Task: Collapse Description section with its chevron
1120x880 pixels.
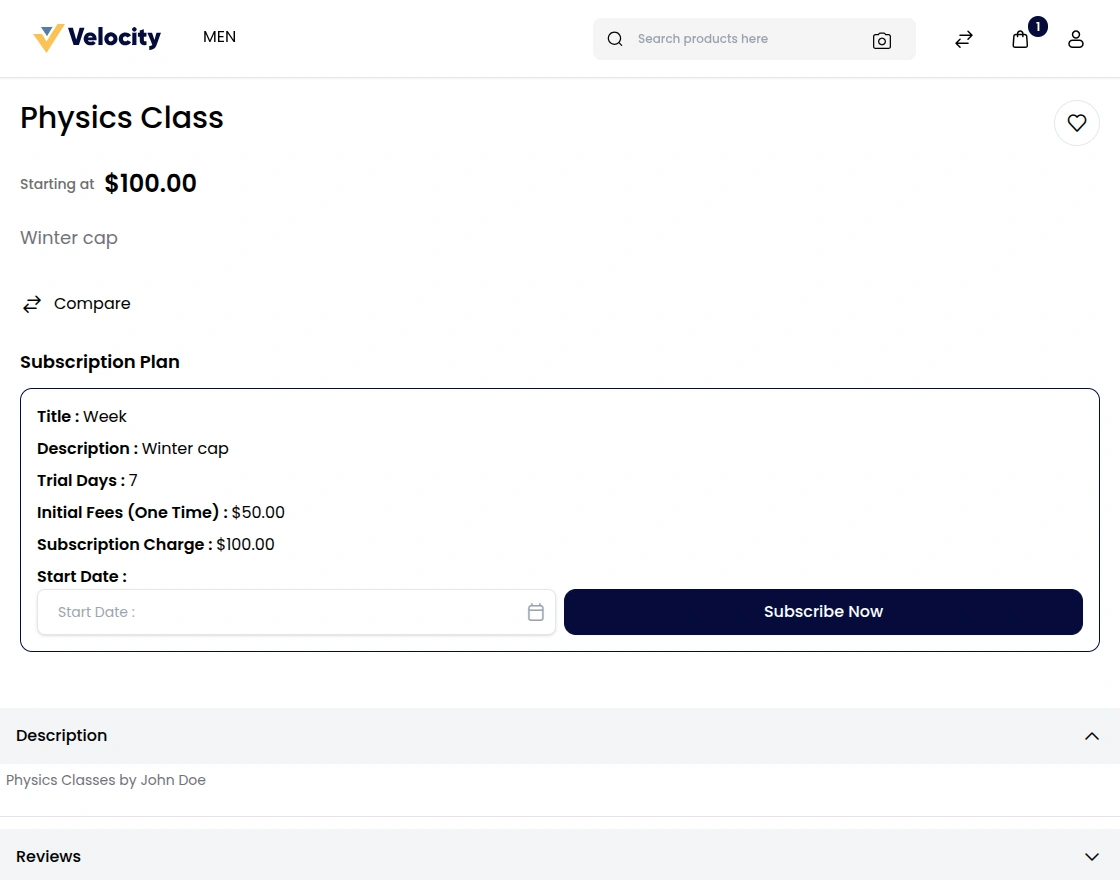Action: (1091, 736)
